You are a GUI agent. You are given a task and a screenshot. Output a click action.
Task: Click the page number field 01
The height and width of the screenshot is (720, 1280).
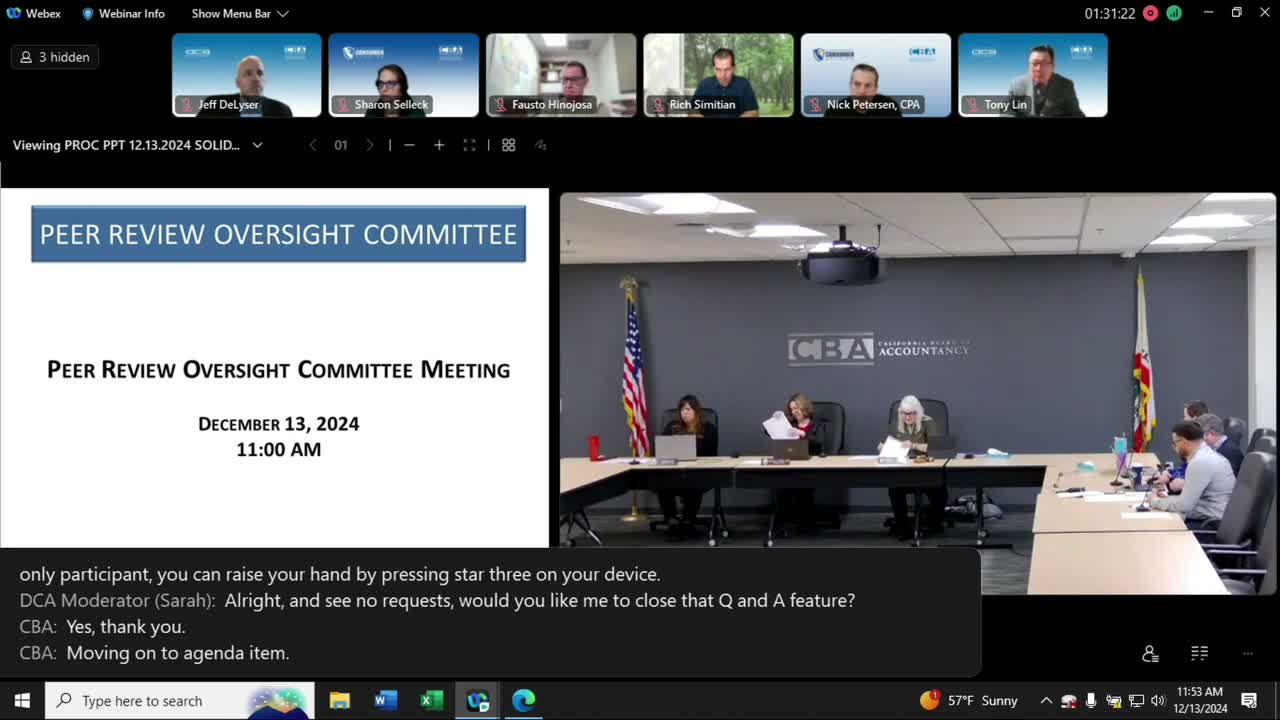[x=341, y=145]
